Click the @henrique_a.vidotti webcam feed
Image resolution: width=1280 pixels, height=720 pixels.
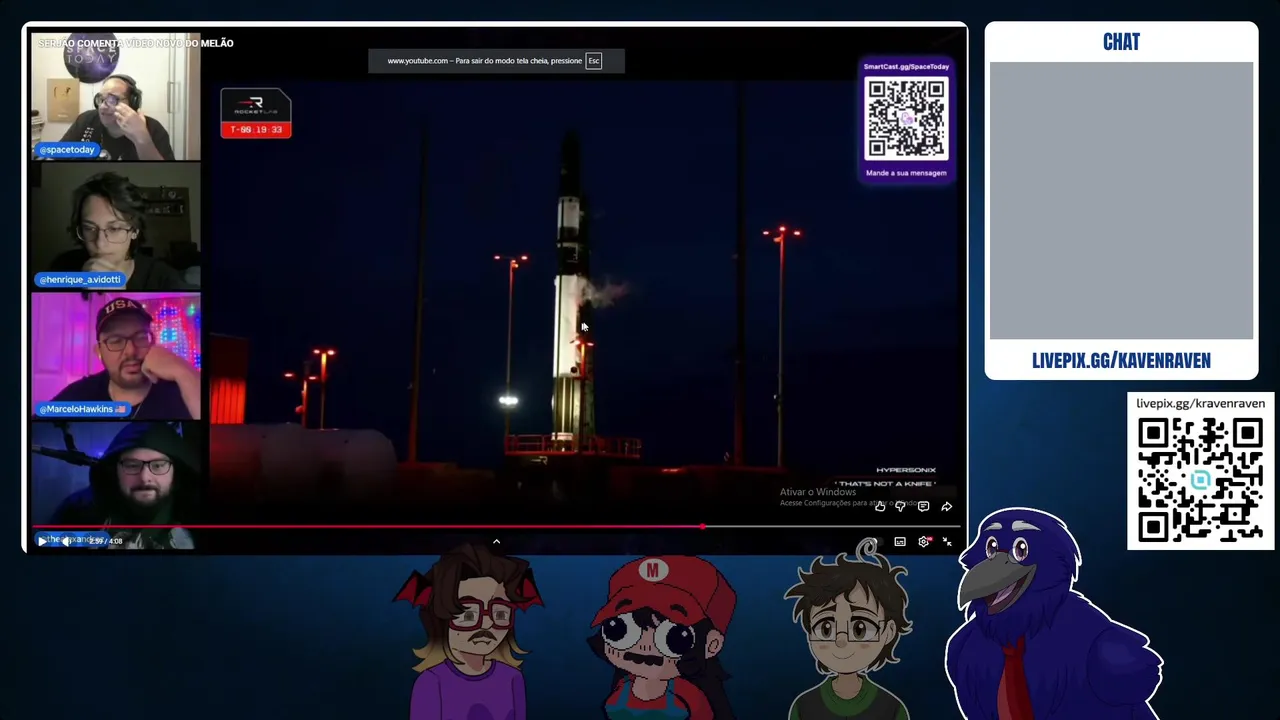pos(116,225)
